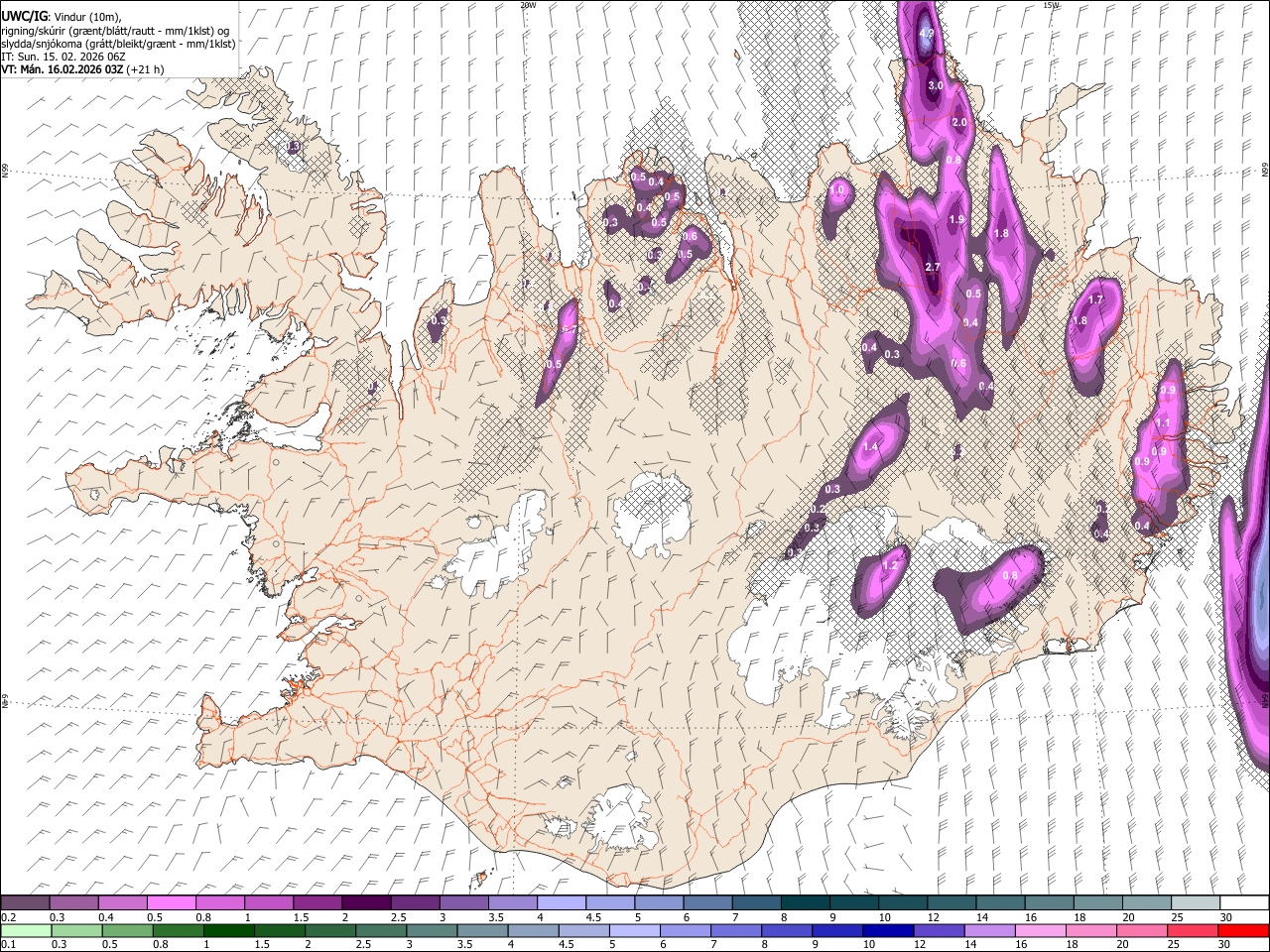Select the rain scale swatch starting at 2.5
Image resolution: width=1270 pixels, height=952 pixels.
[x=380, y=930]
